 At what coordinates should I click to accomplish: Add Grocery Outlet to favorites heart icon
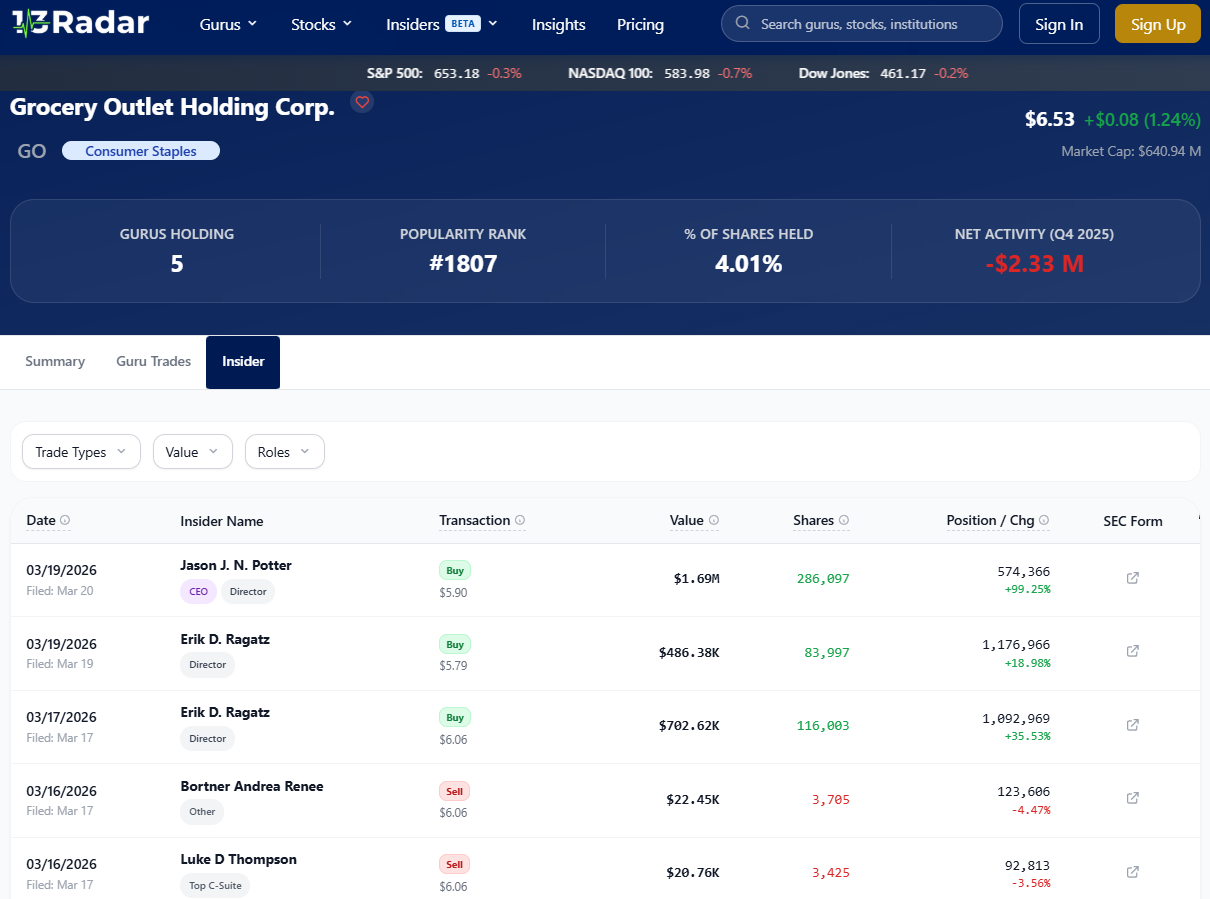362,102
